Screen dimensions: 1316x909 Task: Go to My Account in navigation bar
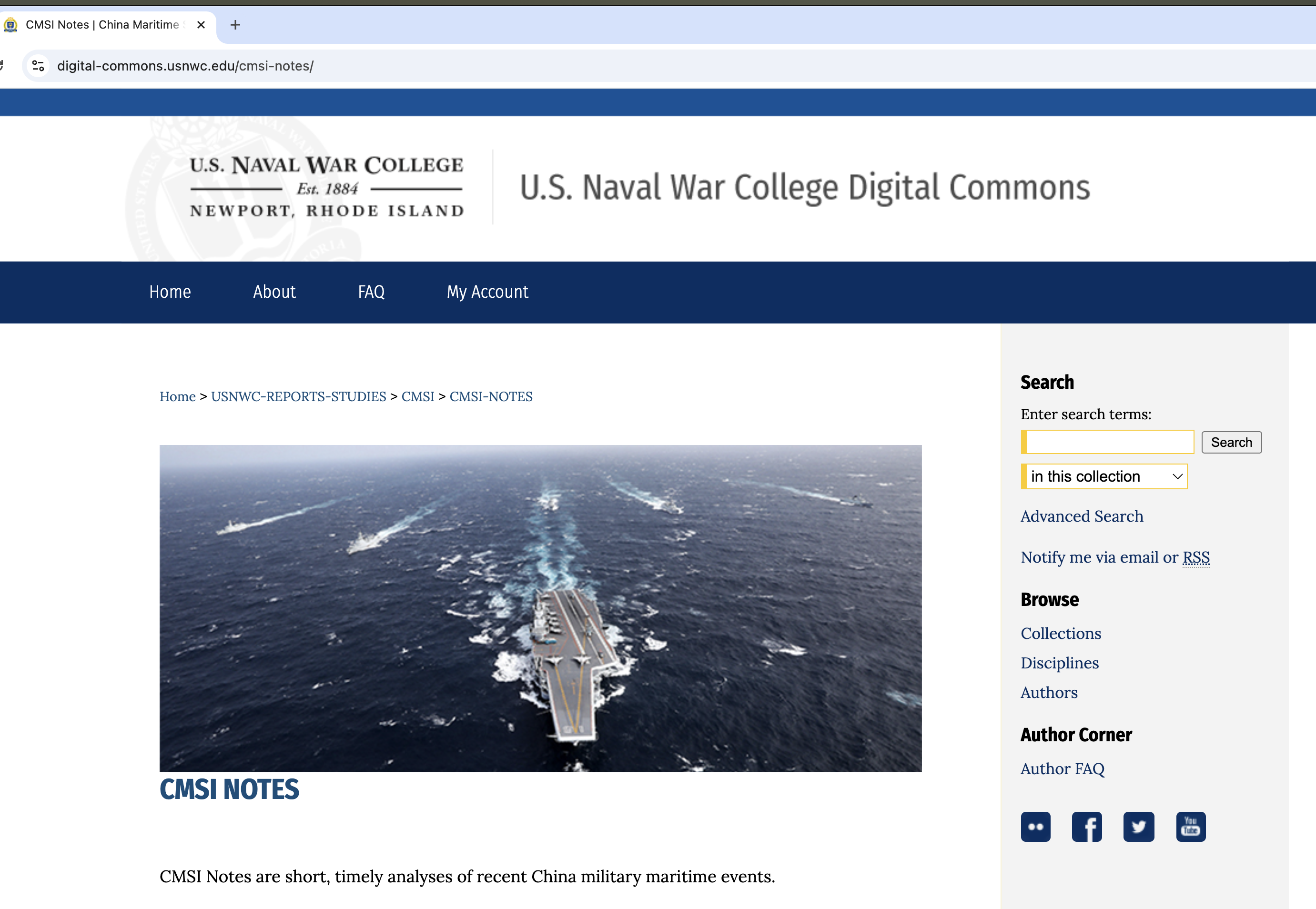(x=487, y=292)
